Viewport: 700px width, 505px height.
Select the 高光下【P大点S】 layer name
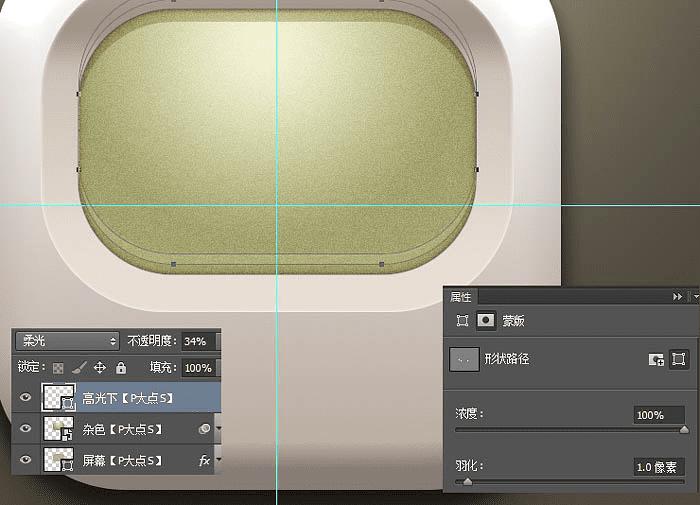point(128,398)
